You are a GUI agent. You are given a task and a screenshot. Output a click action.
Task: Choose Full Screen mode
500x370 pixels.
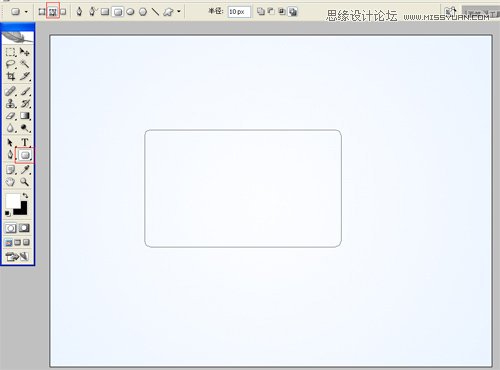click(x=26, y=243)
